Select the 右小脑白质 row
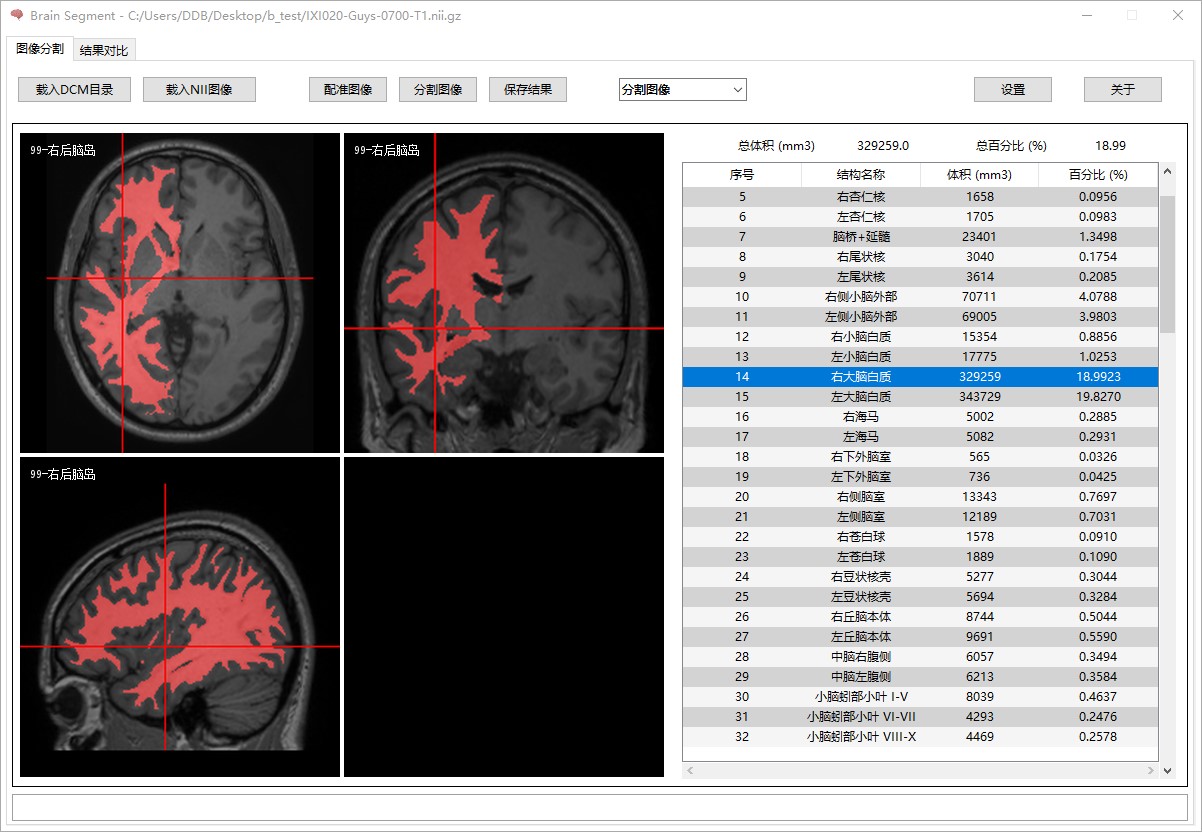This screenshot has height=832, width=1202. 920,337
